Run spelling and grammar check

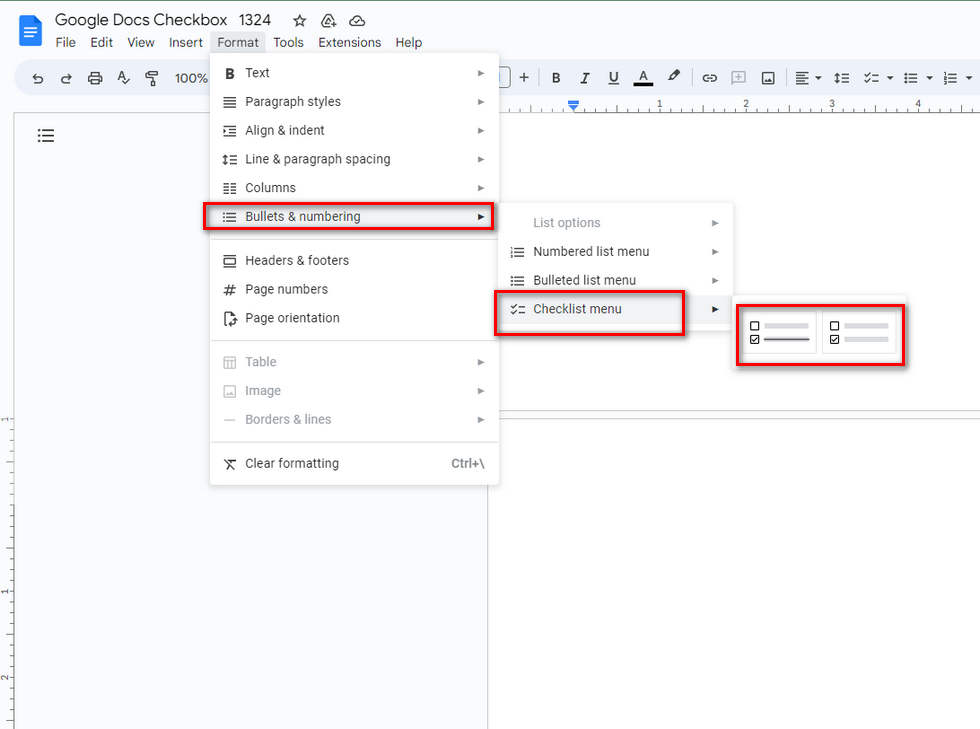coord(123,78)
